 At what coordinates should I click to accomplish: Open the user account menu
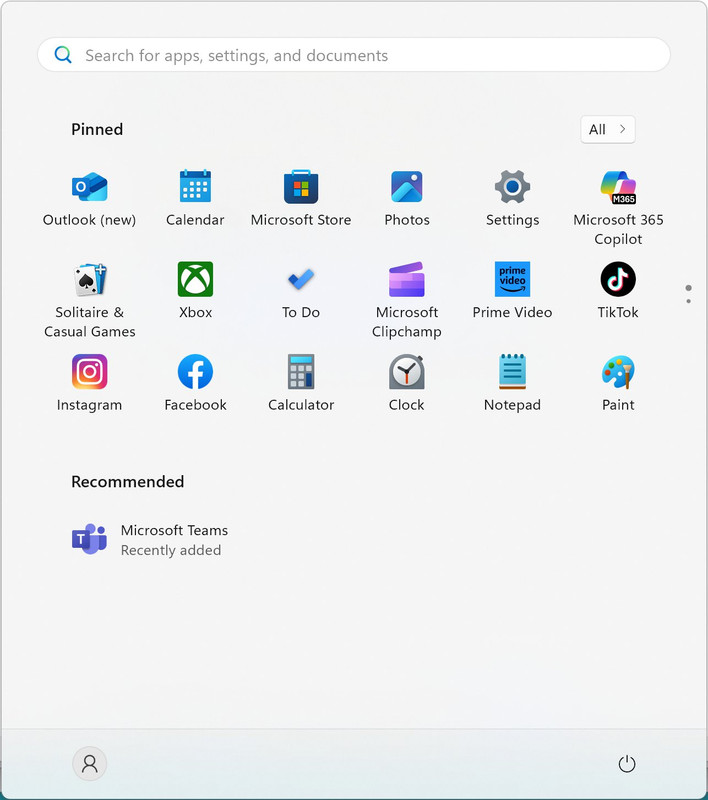pos(90,764)
